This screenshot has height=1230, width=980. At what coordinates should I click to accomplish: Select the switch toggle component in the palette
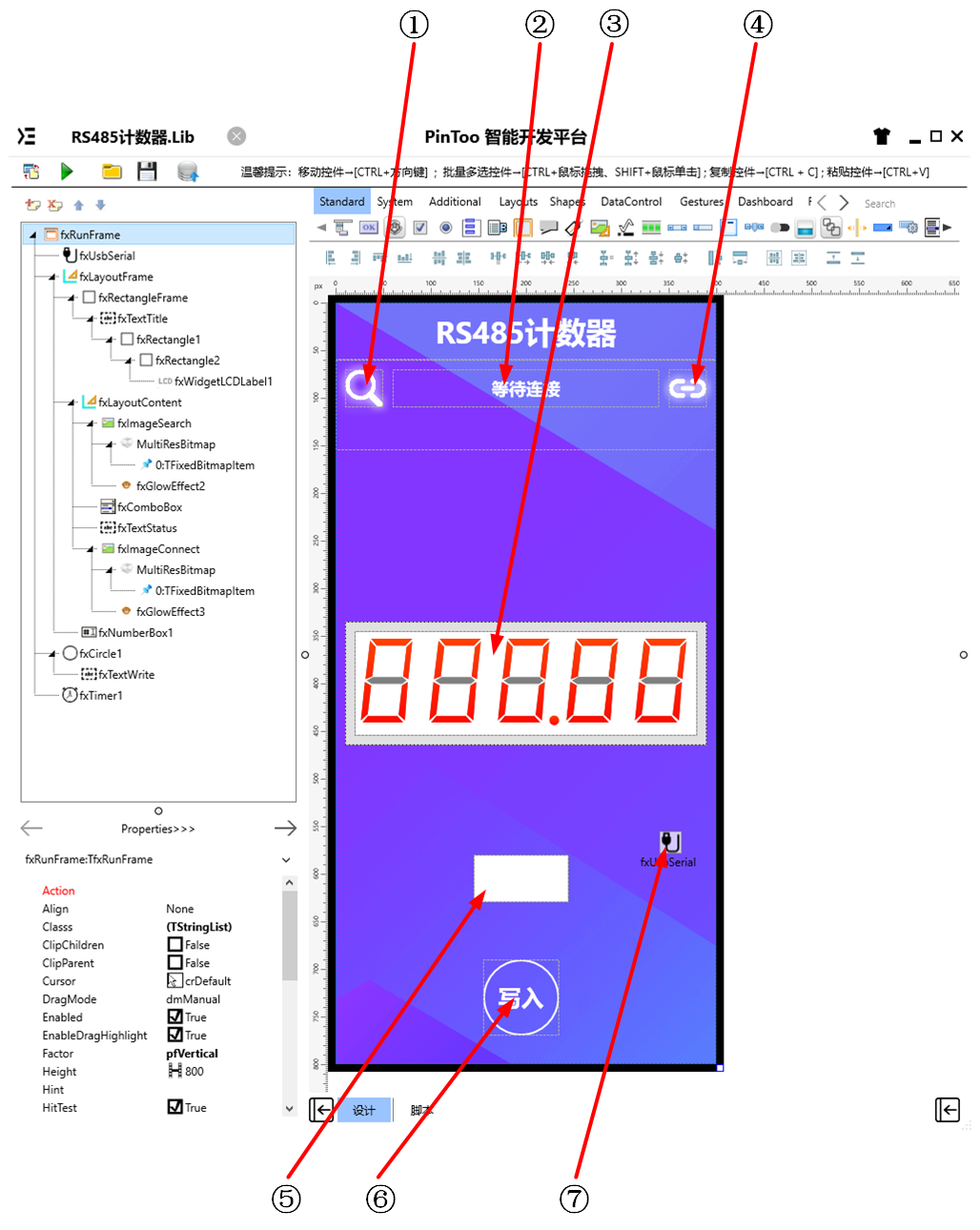[780, 227]
